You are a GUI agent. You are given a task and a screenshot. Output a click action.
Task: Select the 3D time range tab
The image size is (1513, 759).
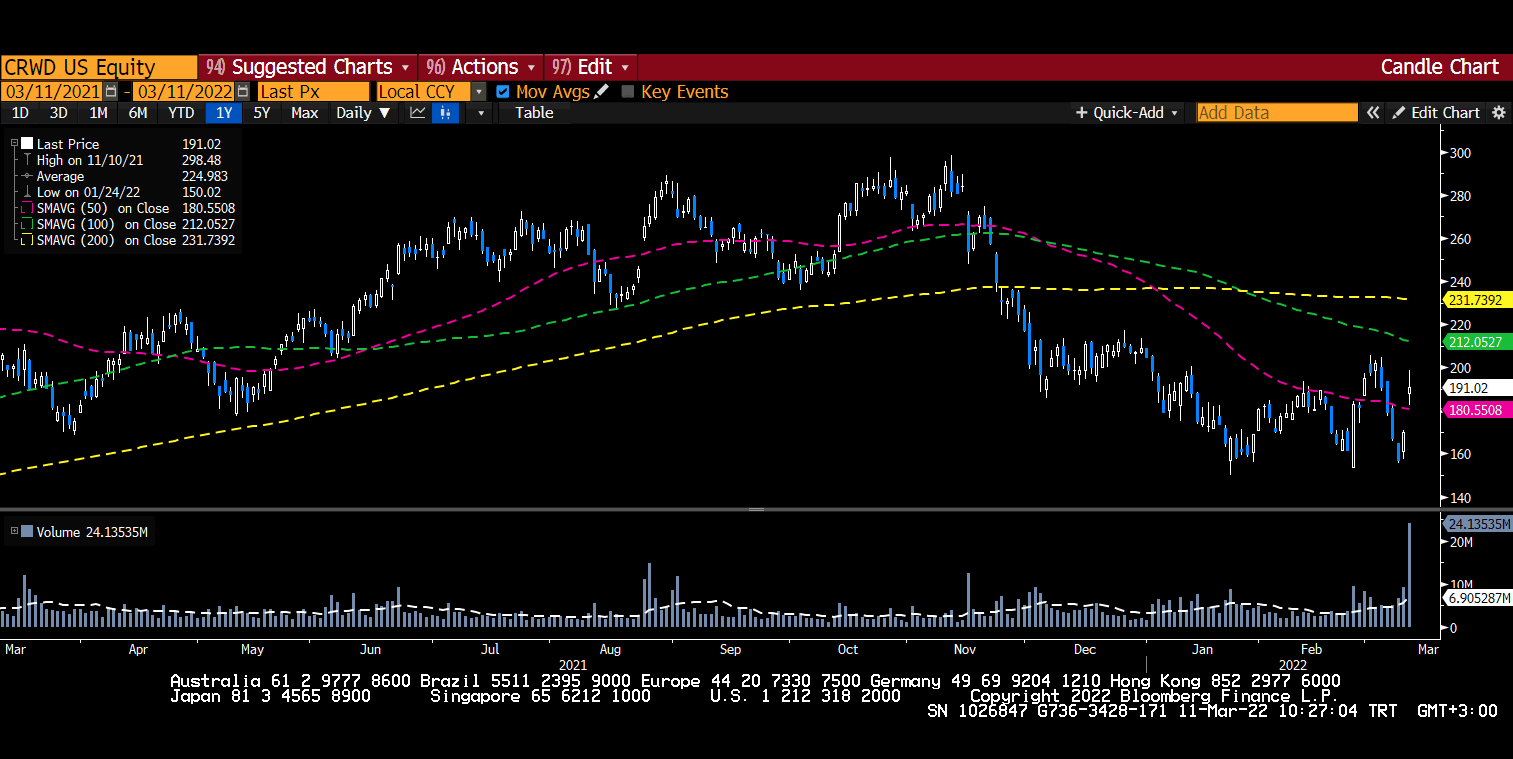pyautogui.click(x=58, y=113)
